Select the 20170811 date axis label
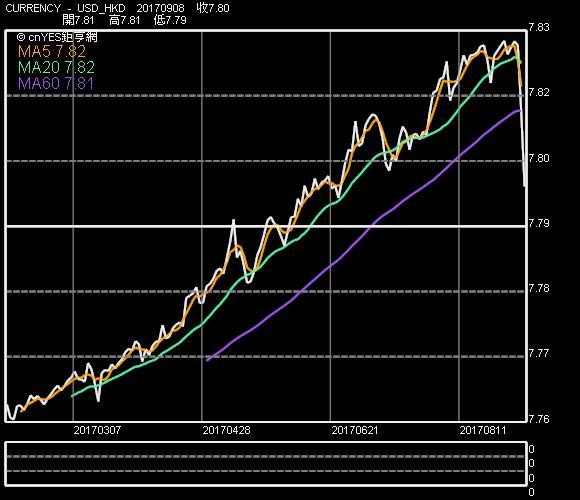The height and width of the screenshot is (500, 580). click(483, 430)
